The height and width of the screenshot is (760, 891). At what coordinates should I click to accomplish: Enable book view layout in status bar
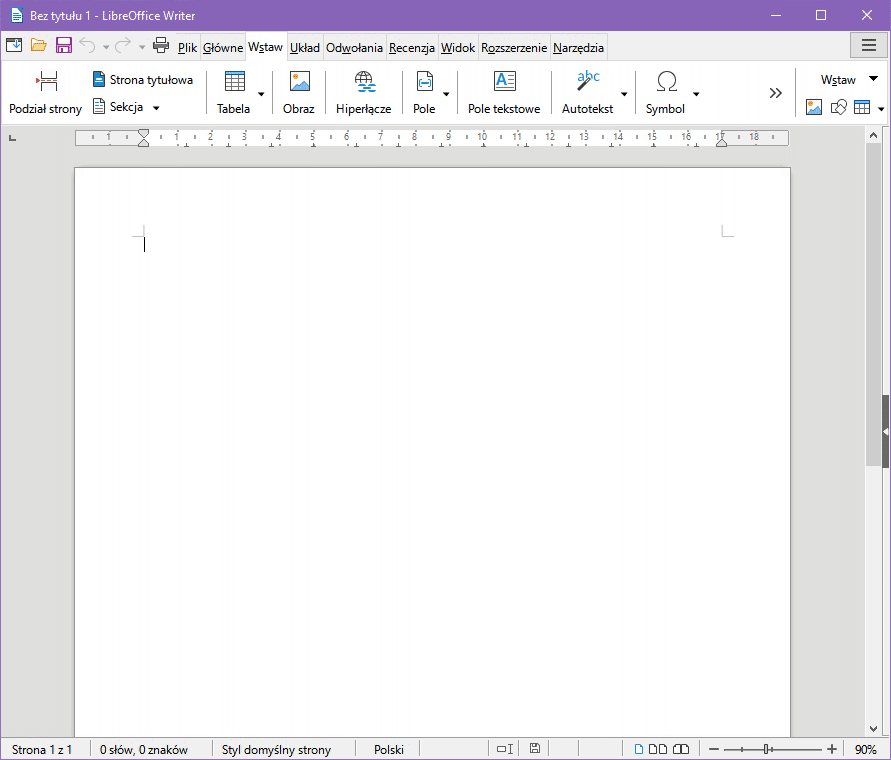click(x=681, y=749)
